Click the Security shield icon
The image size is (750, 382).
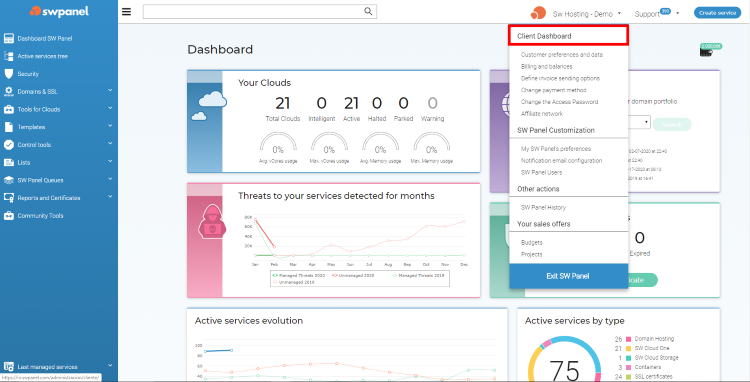point(9,74)
